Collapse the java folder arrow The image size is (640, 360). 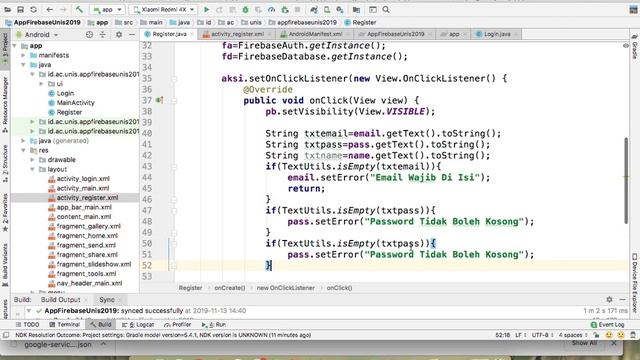point(23,65)
